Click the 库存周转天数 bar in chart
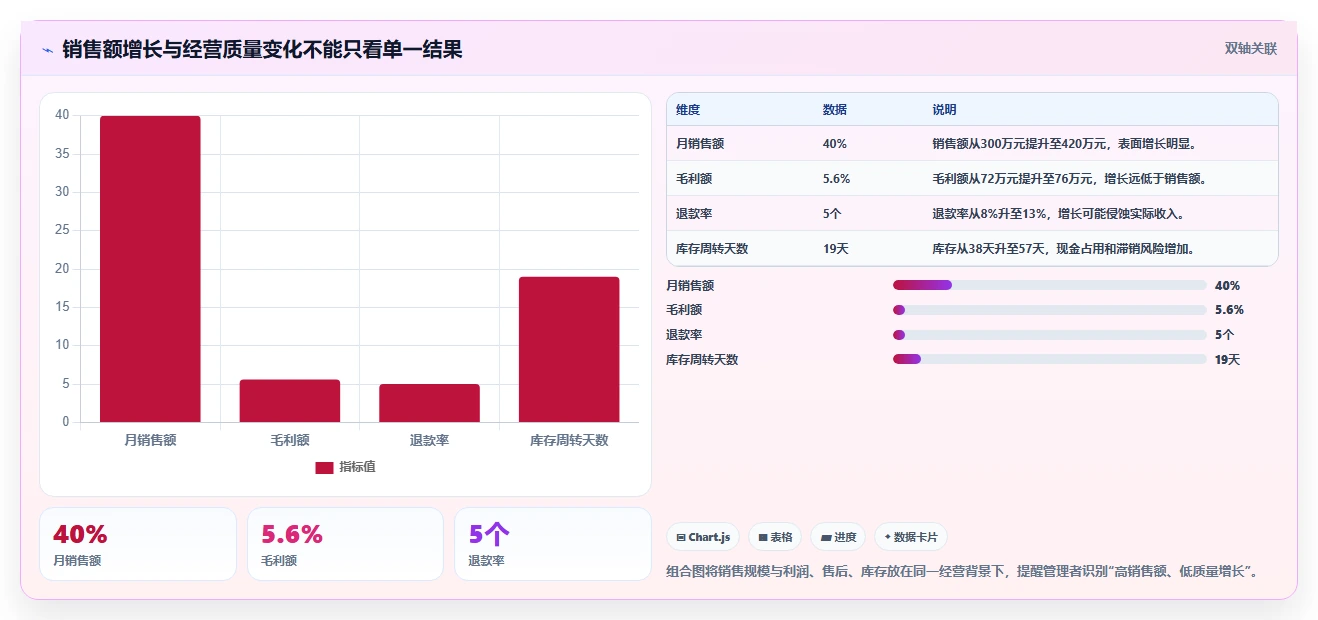The width and height of the screenshot is (1318, 620). point(569,349)
